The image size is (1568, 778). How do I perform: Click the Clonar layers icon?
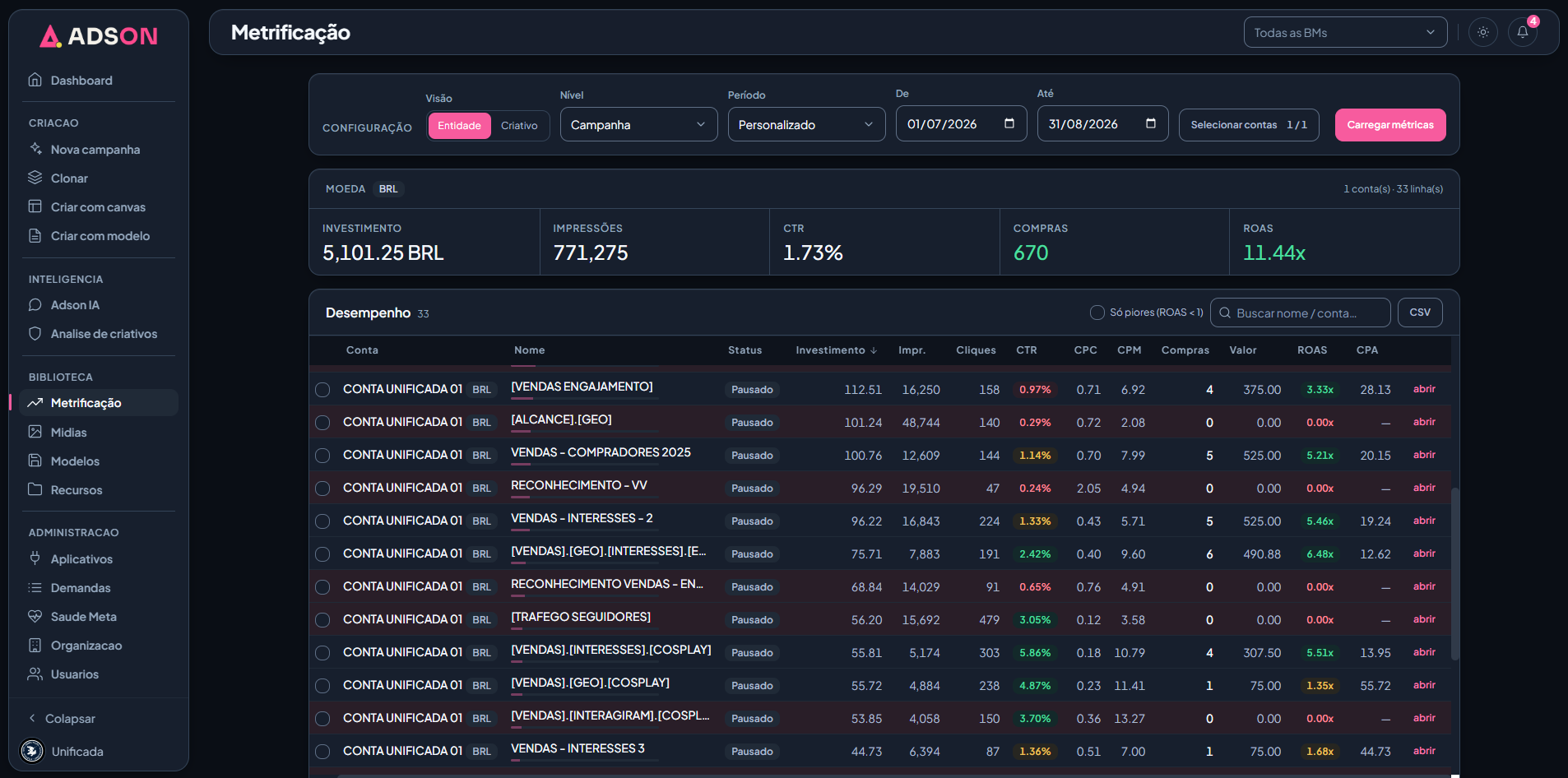pyautogui.click(x=35, y=178)
